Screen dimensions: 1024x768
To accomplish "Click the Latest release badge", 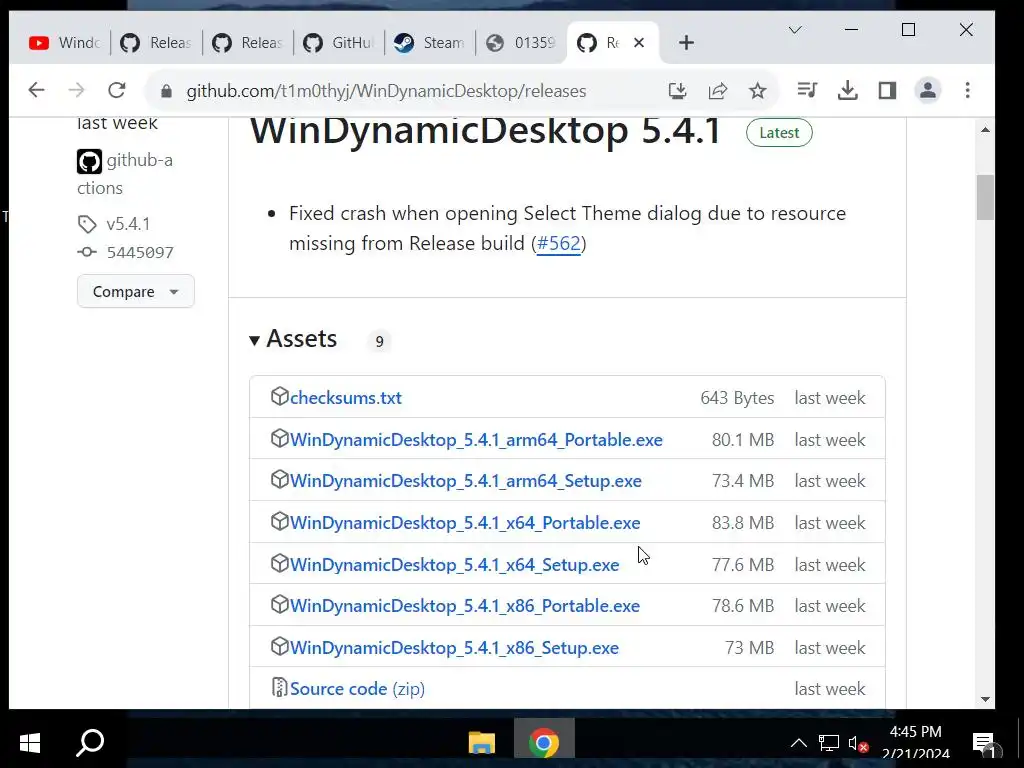I will (779, 133).
